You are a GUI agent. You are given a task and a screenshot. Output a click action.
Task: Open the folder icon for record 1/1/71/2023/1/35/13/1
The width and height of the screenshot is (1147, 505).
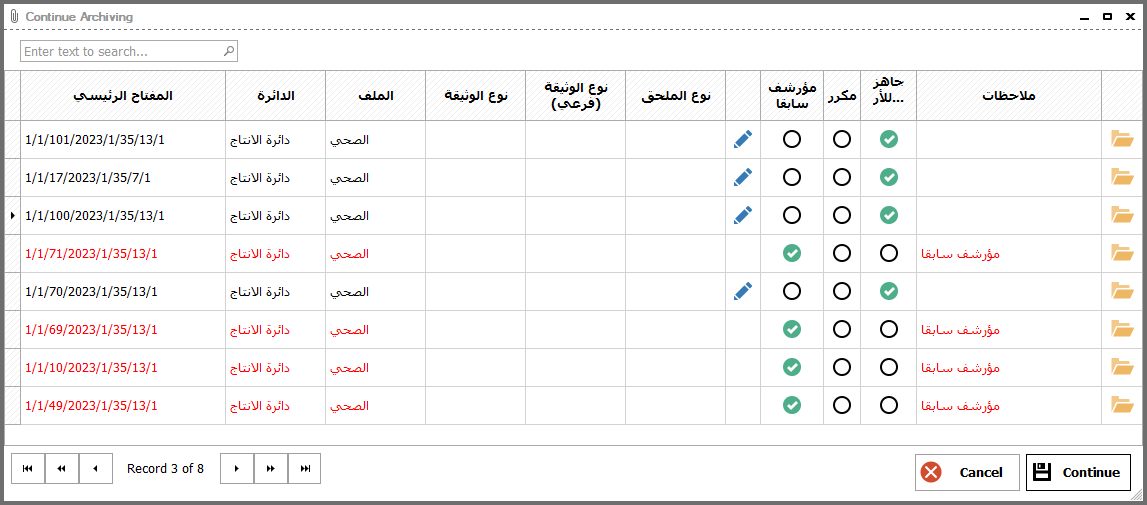click(x=1121, y=253)
